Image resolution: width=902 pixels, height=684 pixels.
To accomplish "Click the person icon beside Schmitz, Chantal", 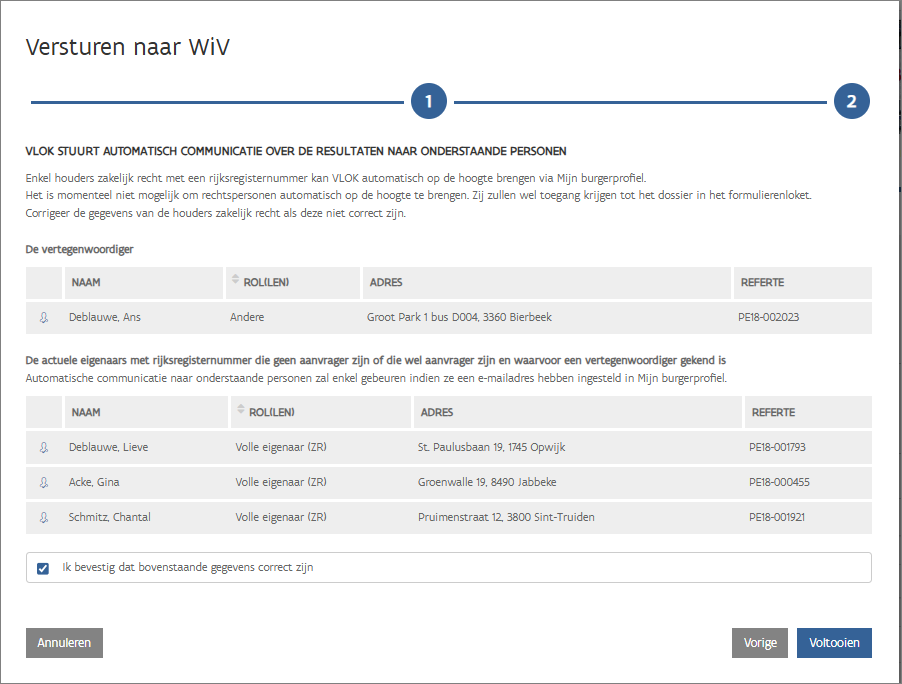I will 44,518.
